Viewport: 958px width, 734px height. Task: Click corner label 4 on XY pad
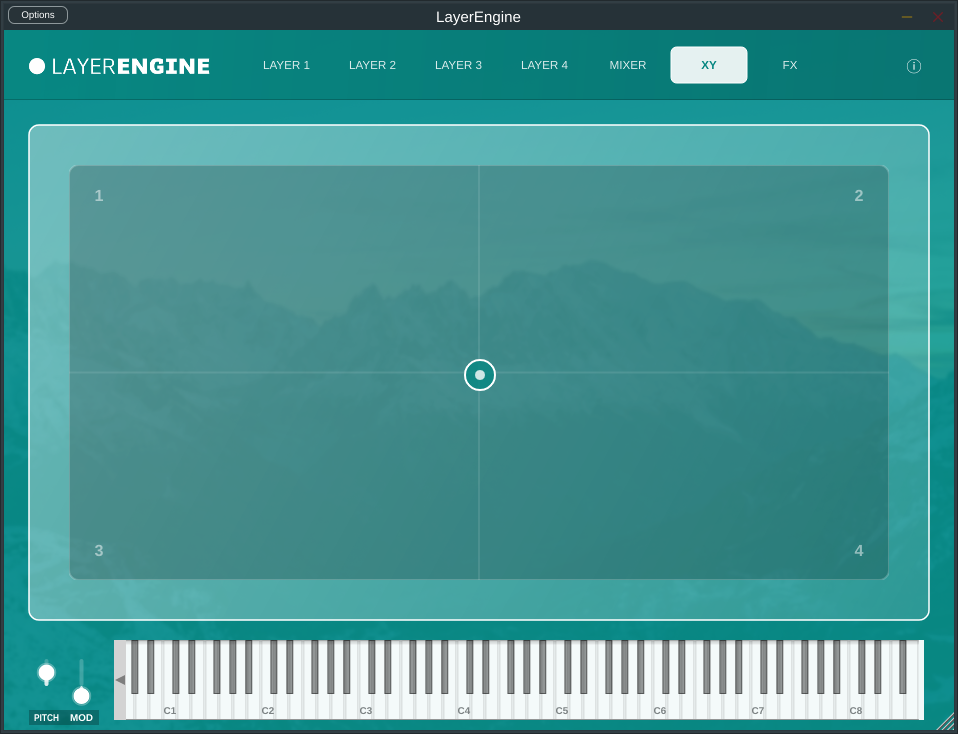coord(858,551)
